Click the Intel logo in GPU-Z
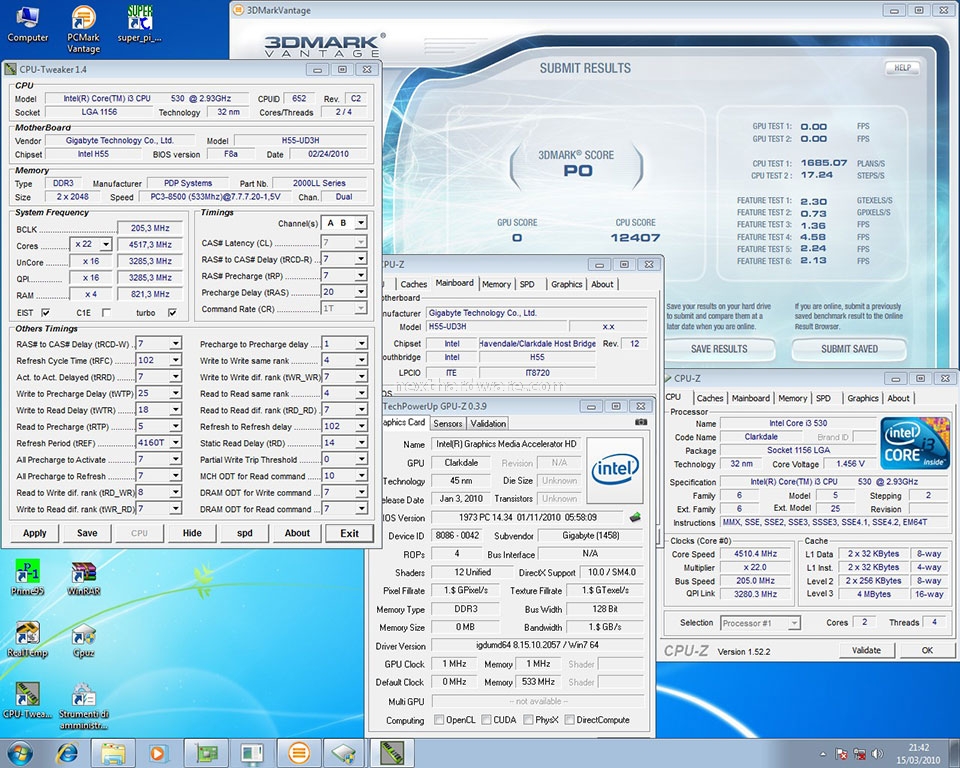The height and width of the screenshot is (768, 960). 615,470
